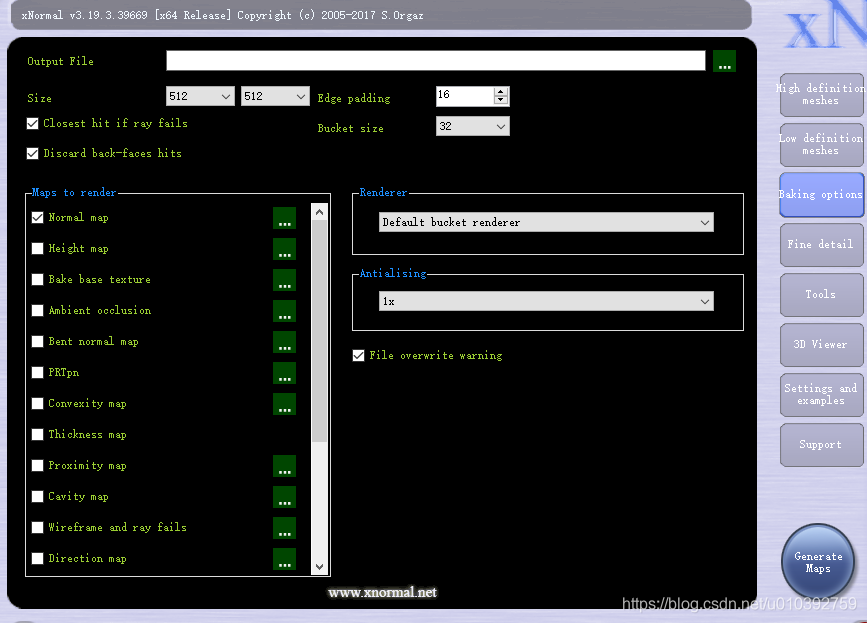Image resolution: width=867 pixels, height=623 pixels.
Task: Open Normal map options button
Action: pos(284,218)
